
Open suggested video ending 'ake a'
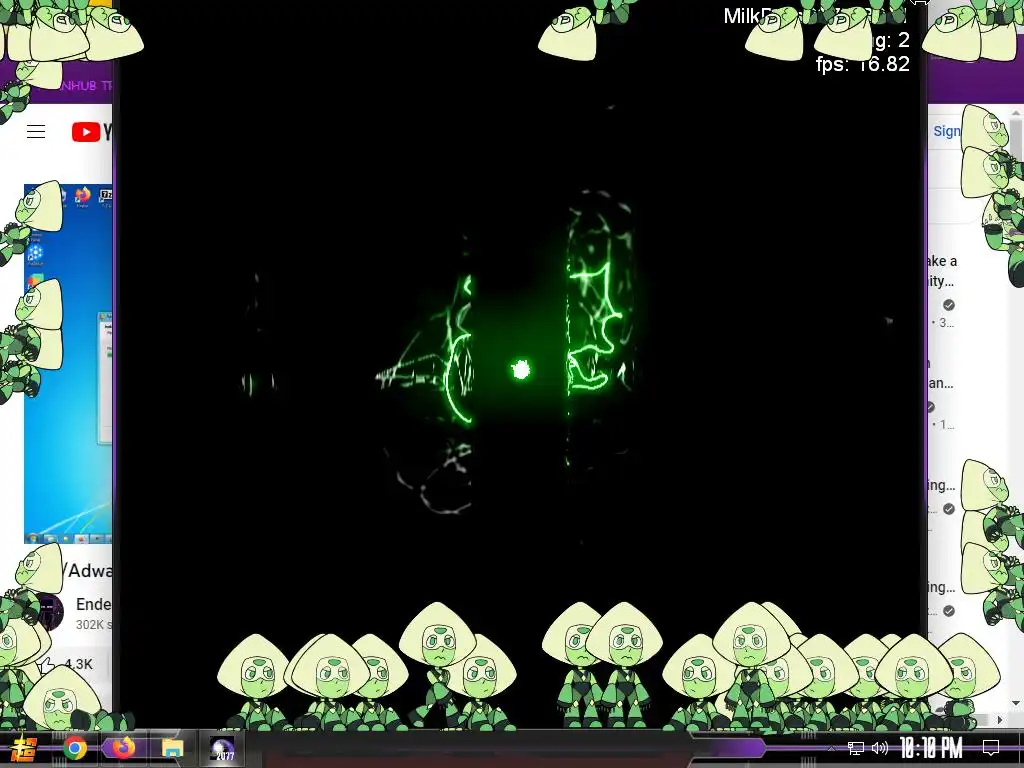click(942, 261)
